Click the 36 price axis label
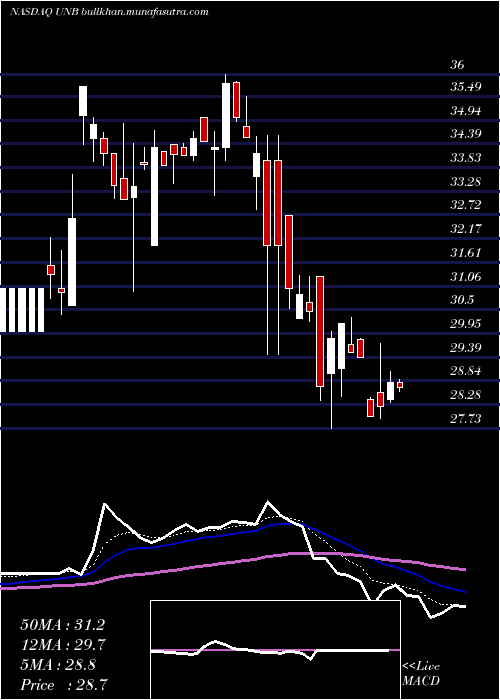This screenshot has width=500, height=700. [457, 65]
